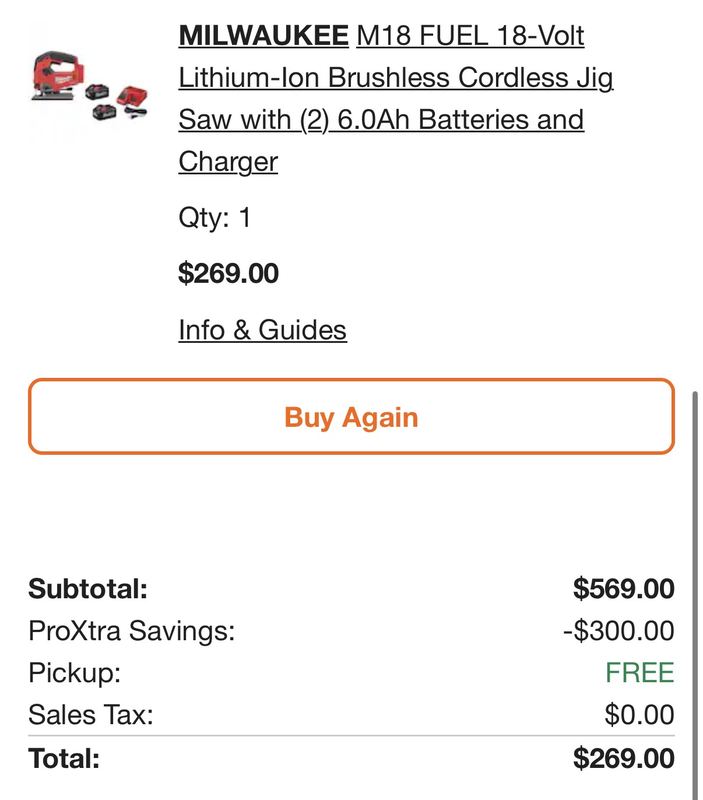Select the $0.00 sales tax amount
The height and width of the screenshot is (800, 703).
click(x=639, y=714)
